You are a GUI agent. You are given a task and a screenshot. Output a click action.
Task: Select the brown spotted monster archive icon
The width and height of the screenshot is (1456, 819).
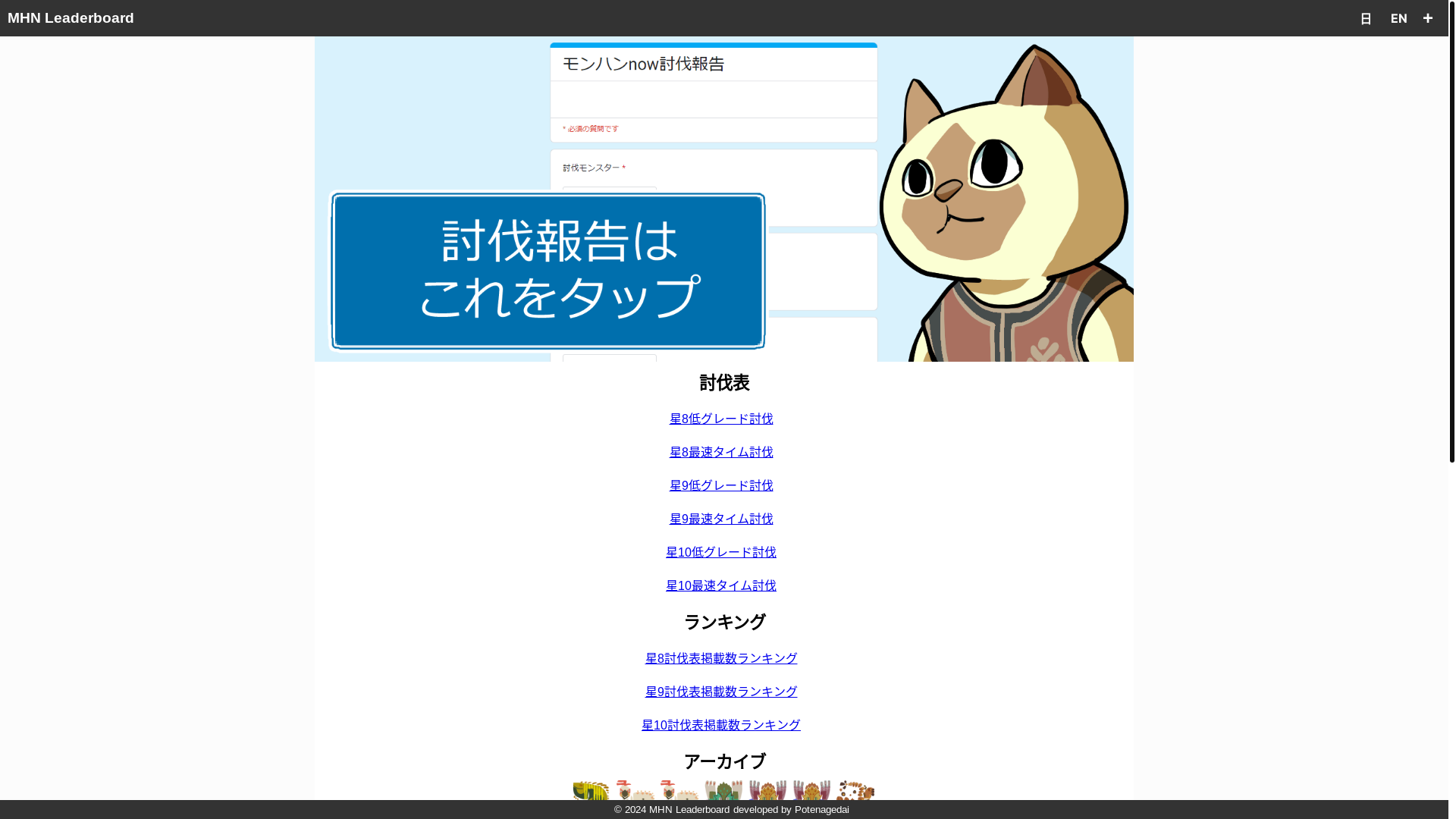coord(855,790)
